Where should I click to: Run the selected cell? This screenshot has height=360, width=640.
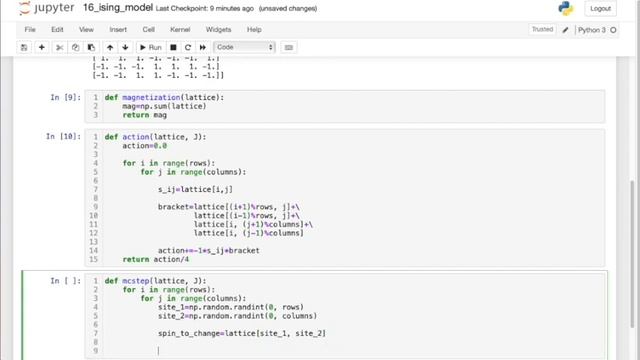click(151, 47)
